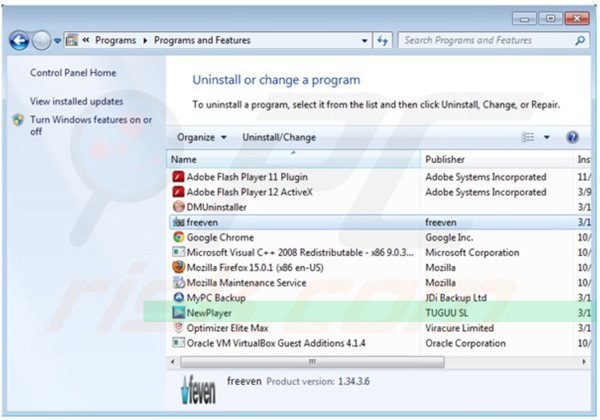Click the refresh icon beside address bar

click(x=383, y=41)
